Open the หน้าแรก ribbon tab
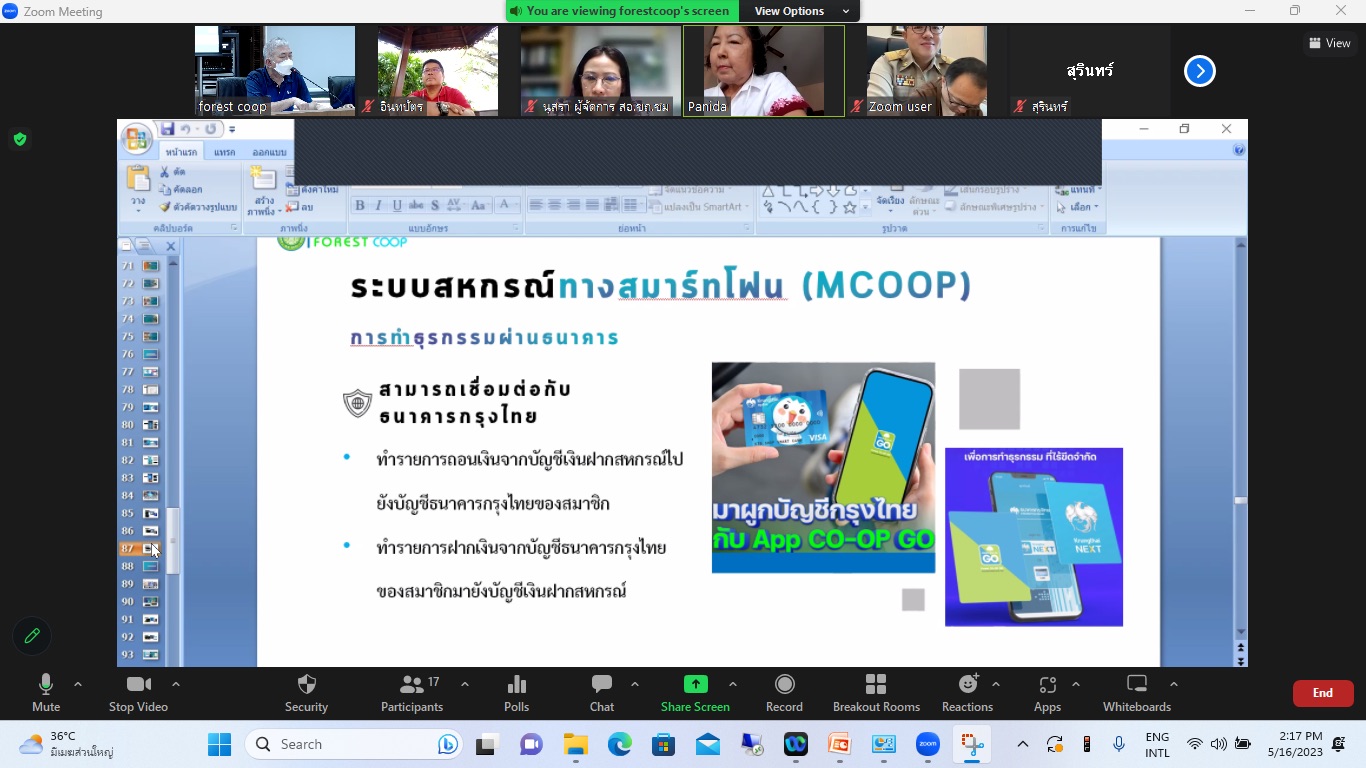This screenshot has width=1366, height=768. click(x=182, y=152)
